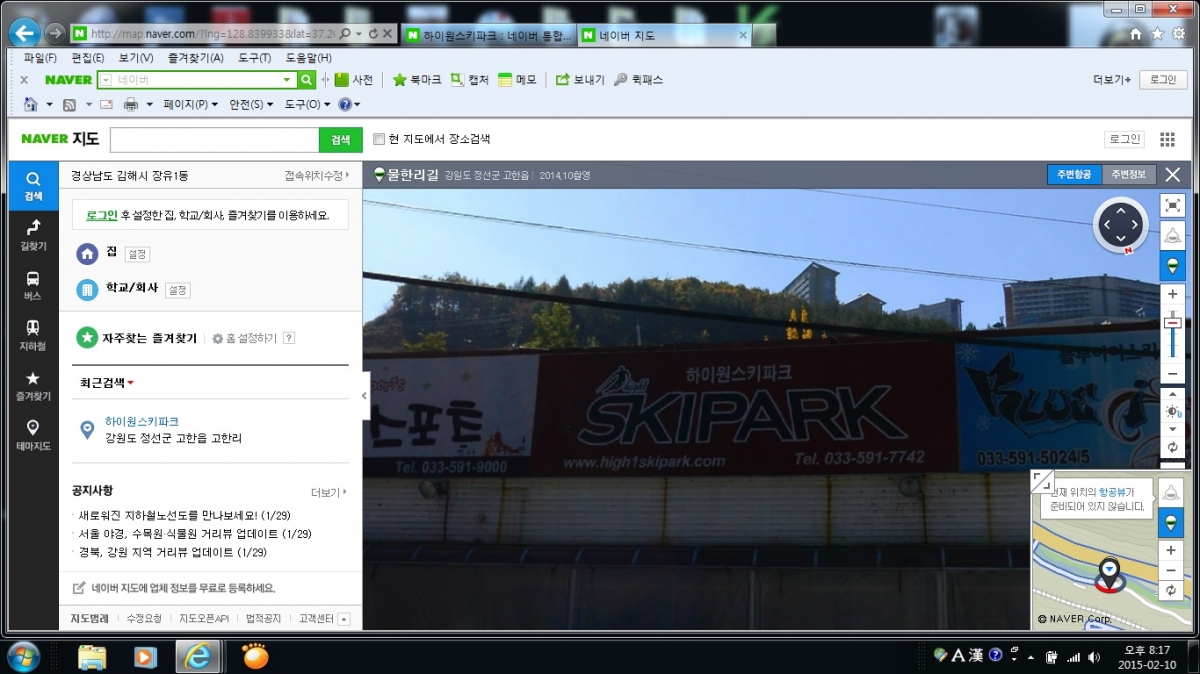Screen dimensions: 1200x674
Task: Click the street view zoom slider handle
Action: (1173, 322)
